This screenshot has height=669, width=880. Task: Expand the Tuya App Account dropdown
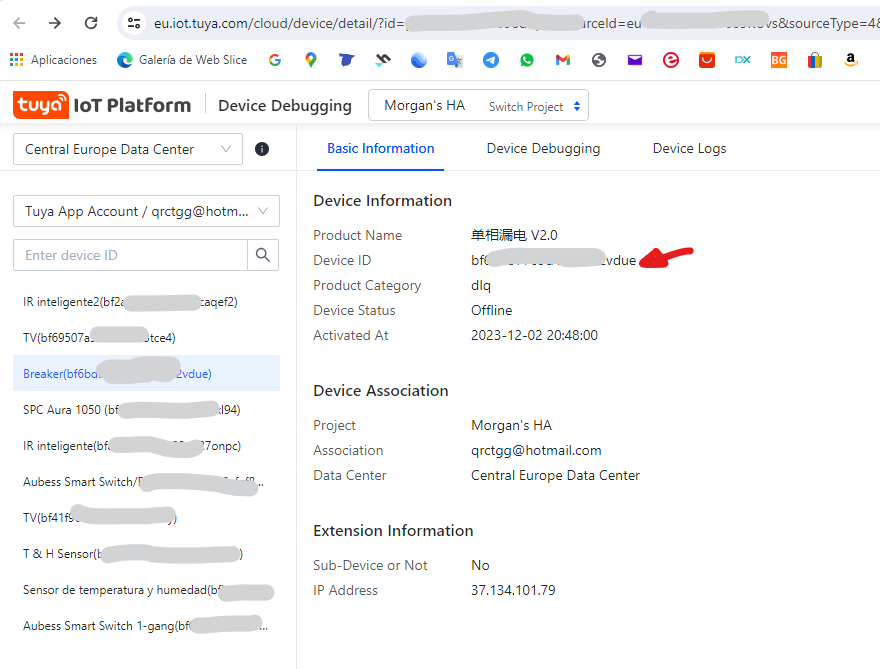pyautogui.click(x=146, y=211)
